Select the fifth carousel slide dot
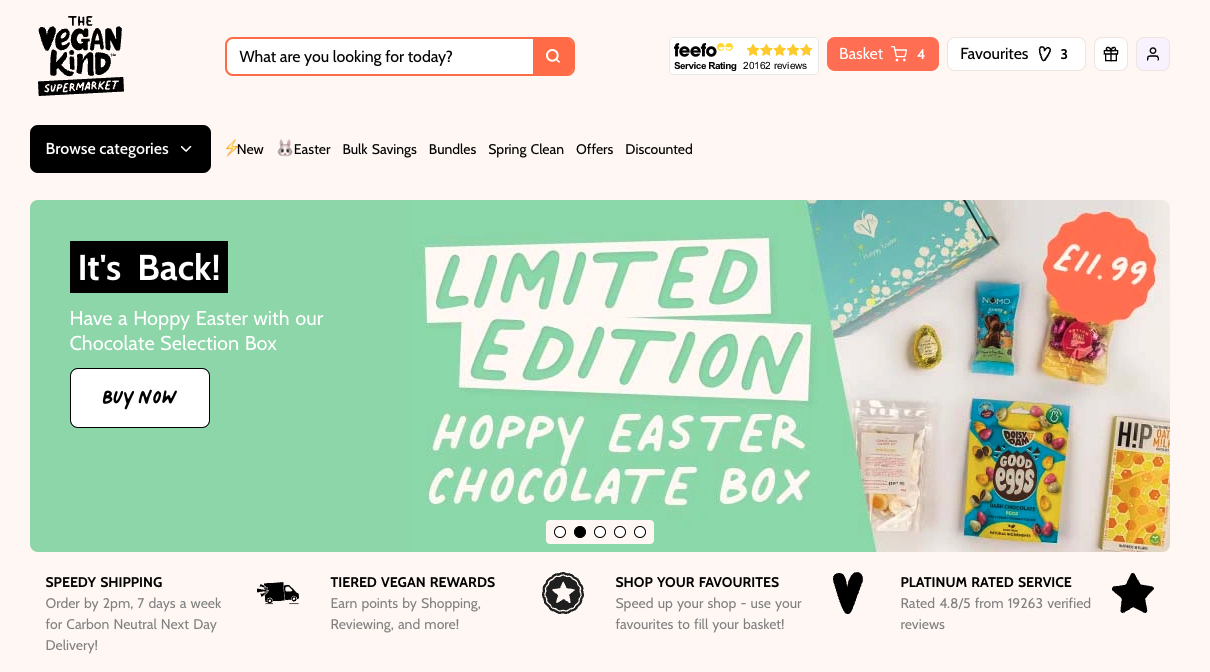Image resolution: width=1210 pixels, height=672 pixels. coord(640,532)
